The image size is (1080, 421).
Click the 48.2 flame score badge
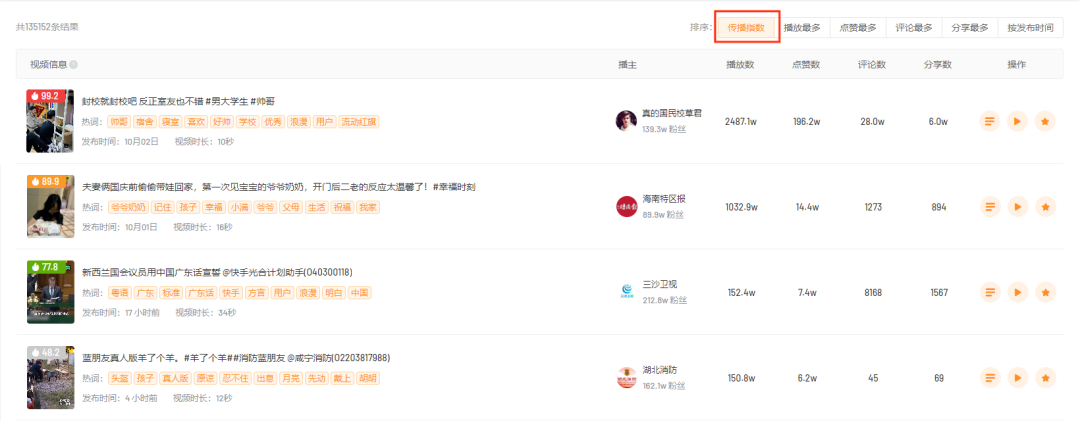[x=45, y=352]
